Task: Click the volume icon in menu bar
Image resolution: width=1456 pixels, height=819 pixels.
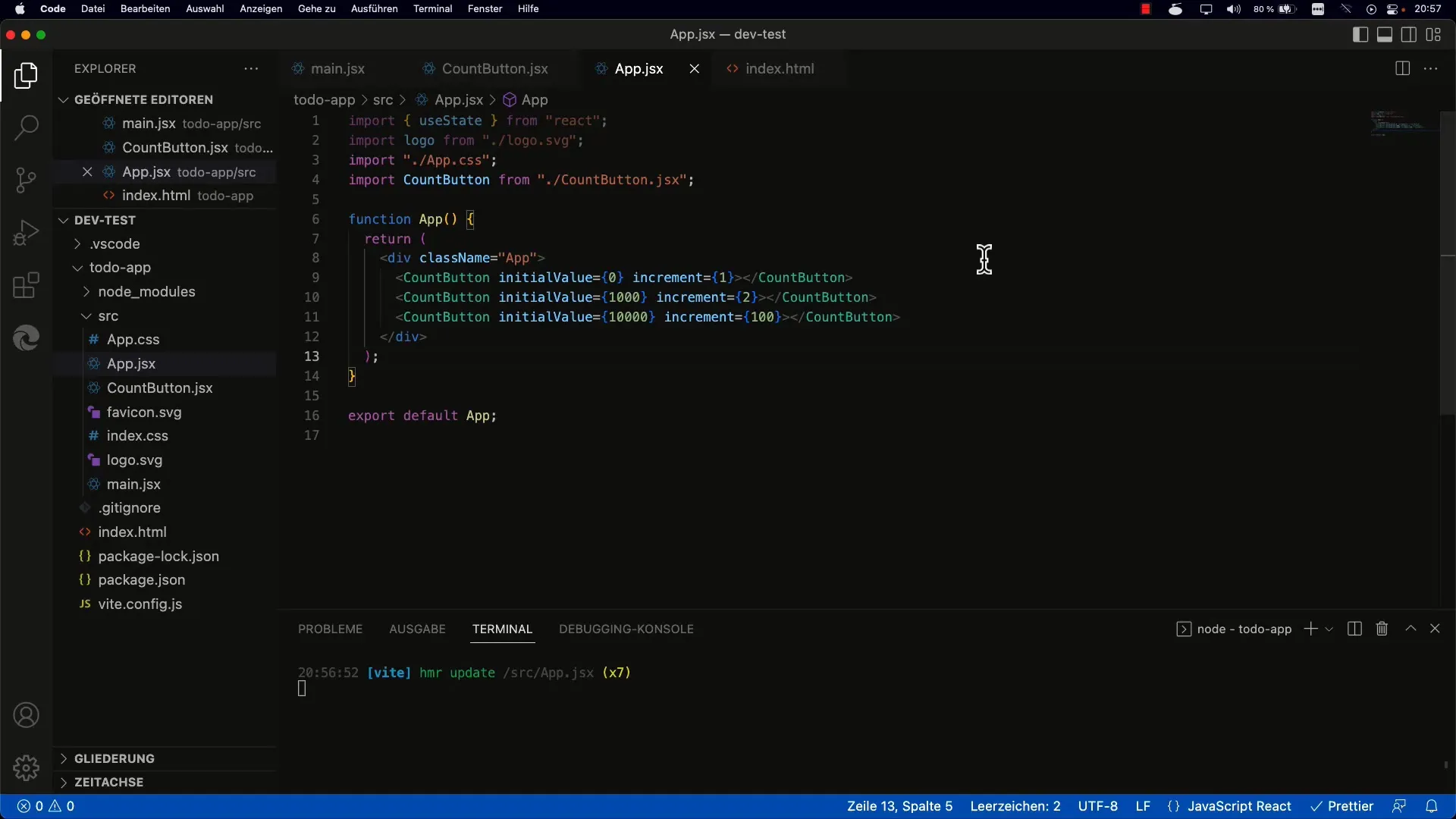Action: click(1234, 9)
